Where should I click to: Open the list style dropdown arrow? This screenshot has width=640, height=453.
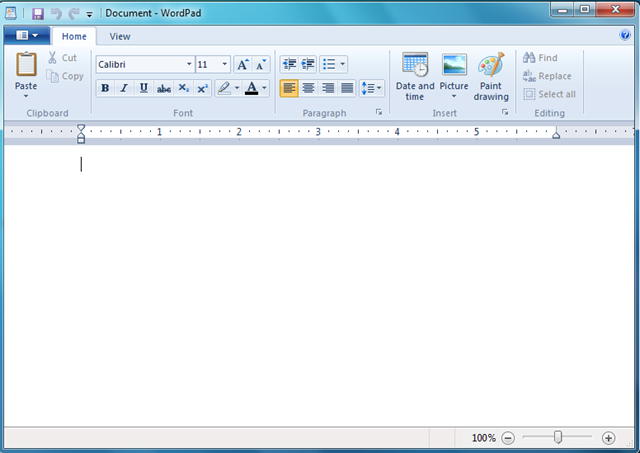coord(342,64)
